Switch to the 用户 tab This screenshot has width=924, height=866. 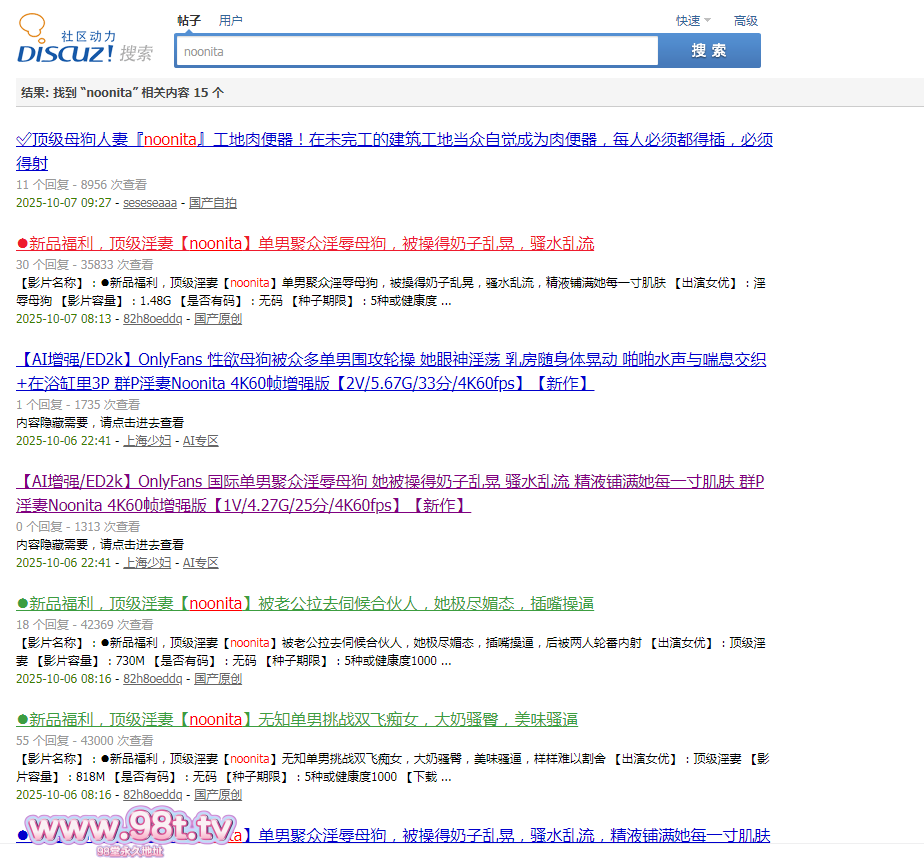230,20
